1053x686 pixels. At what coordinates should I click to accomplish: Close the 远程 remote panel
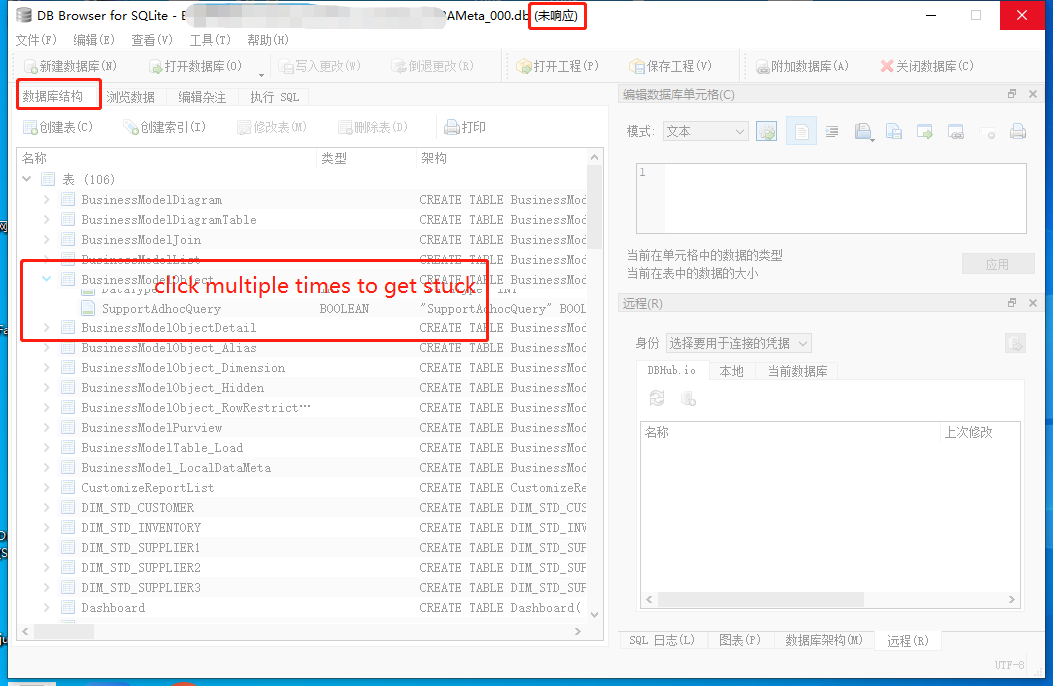click(x=1033, y=303)
